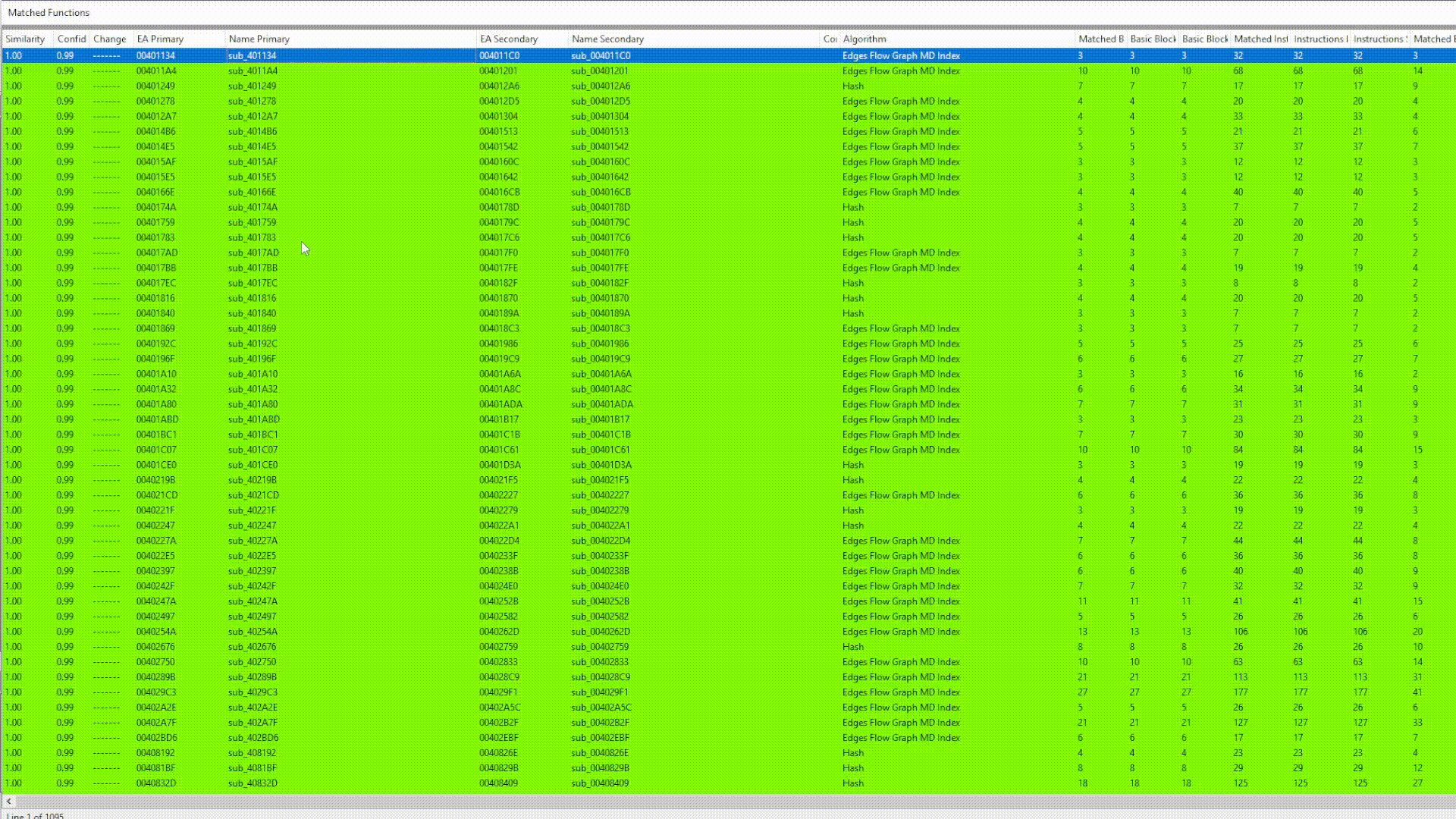Viewport: 1456px width, 819px height.
Task: Click secondary name sub_004028C9
Action: 601,677
